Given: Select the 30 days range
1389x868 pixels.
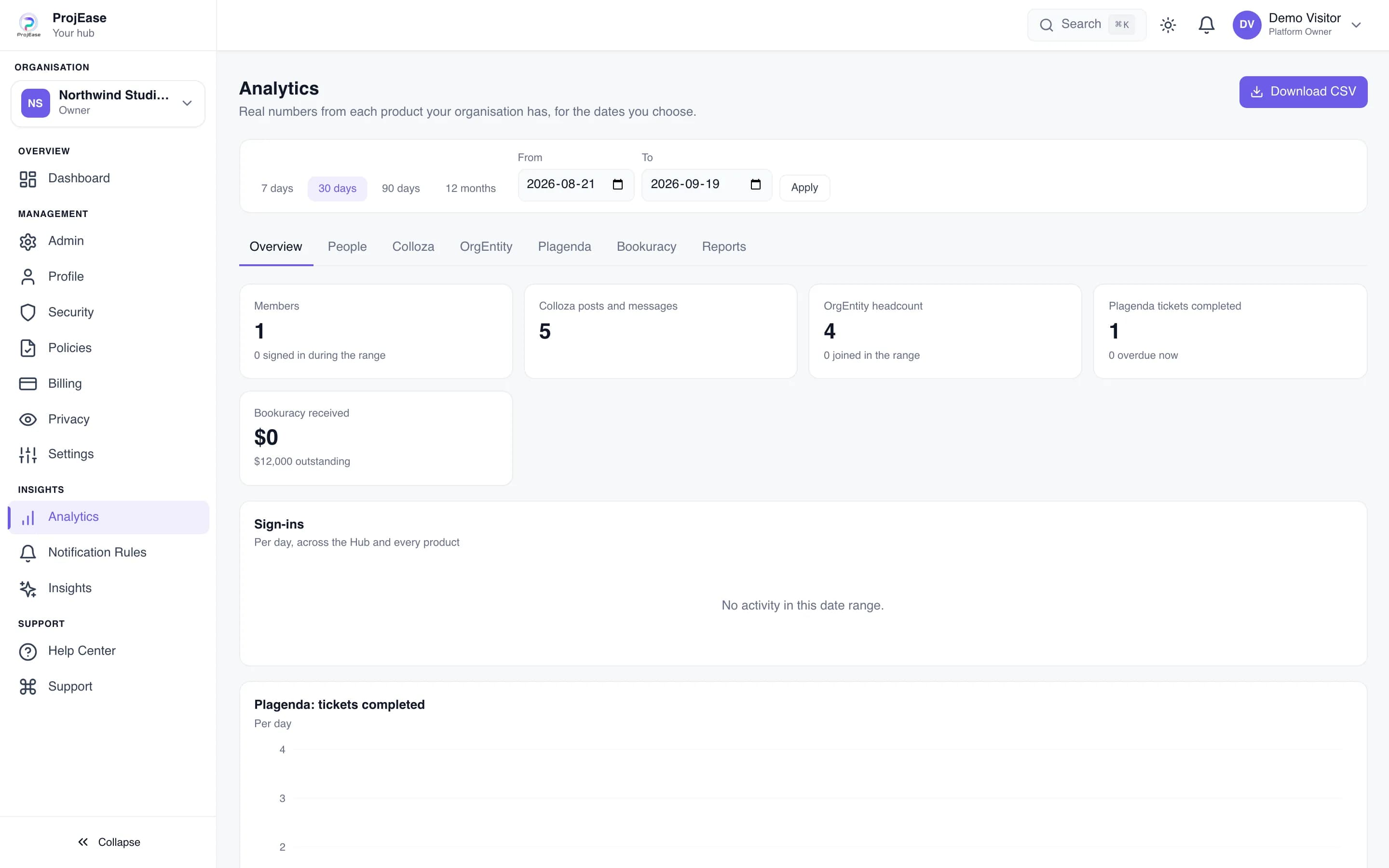Looking at the screenshot, I should pyautogui.click(x=337, y=188).
